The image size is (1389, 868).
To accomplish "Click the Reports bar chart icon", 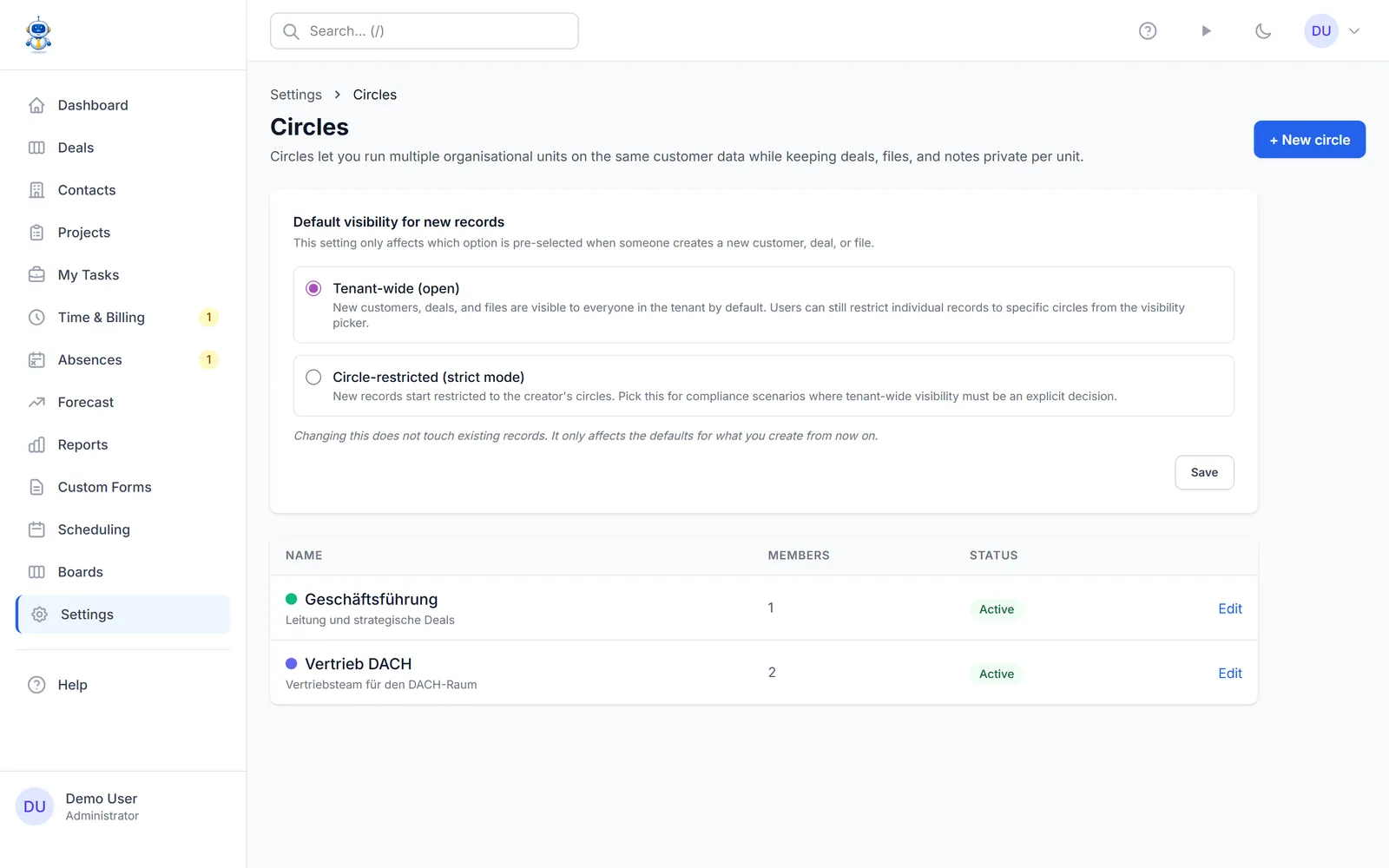I will click(36, 445).
